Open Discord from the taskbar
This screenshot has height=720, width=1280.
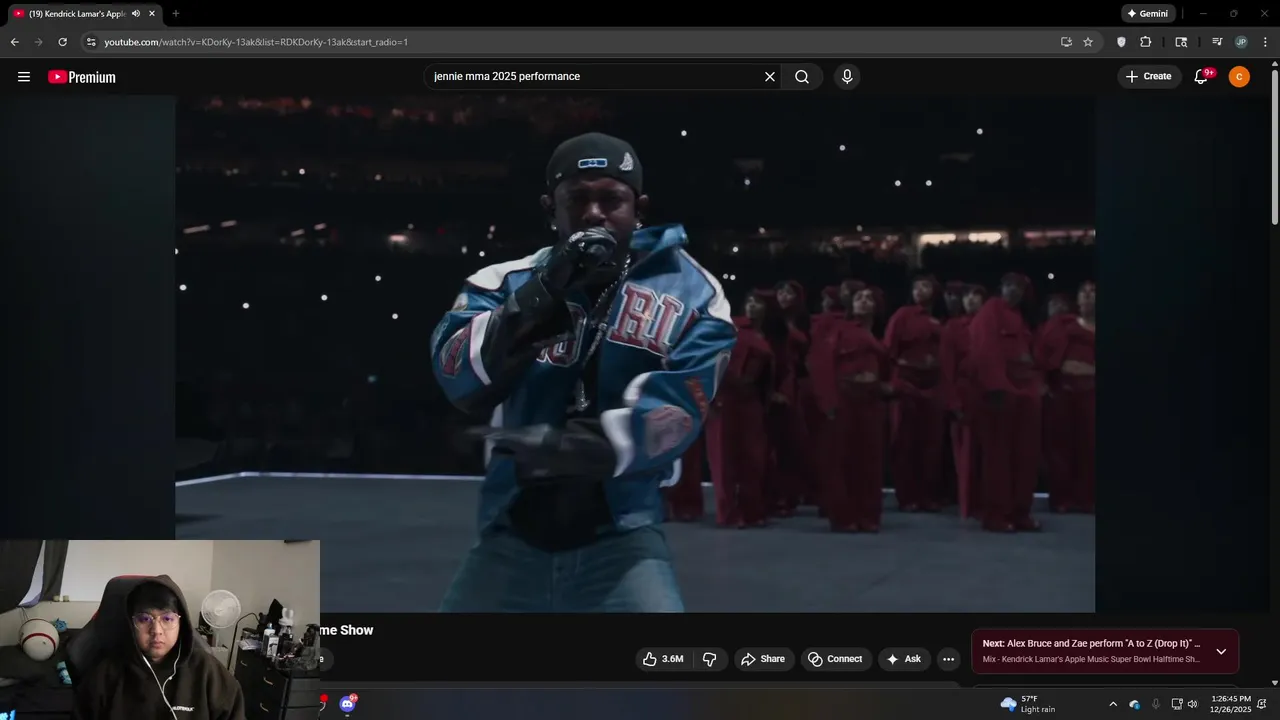coord(347,704)
